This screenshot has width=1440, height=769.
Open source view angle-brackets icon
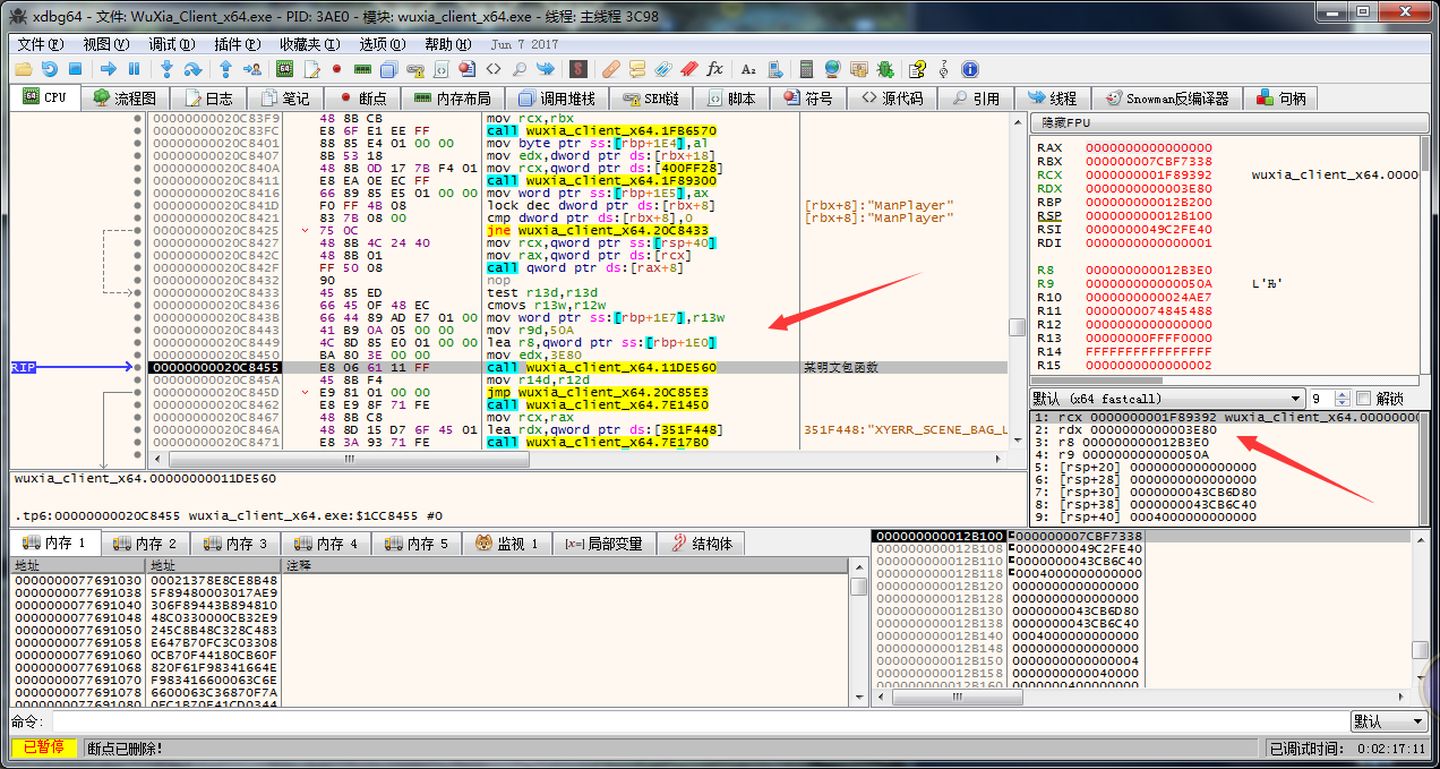click(x=493, y=69)
